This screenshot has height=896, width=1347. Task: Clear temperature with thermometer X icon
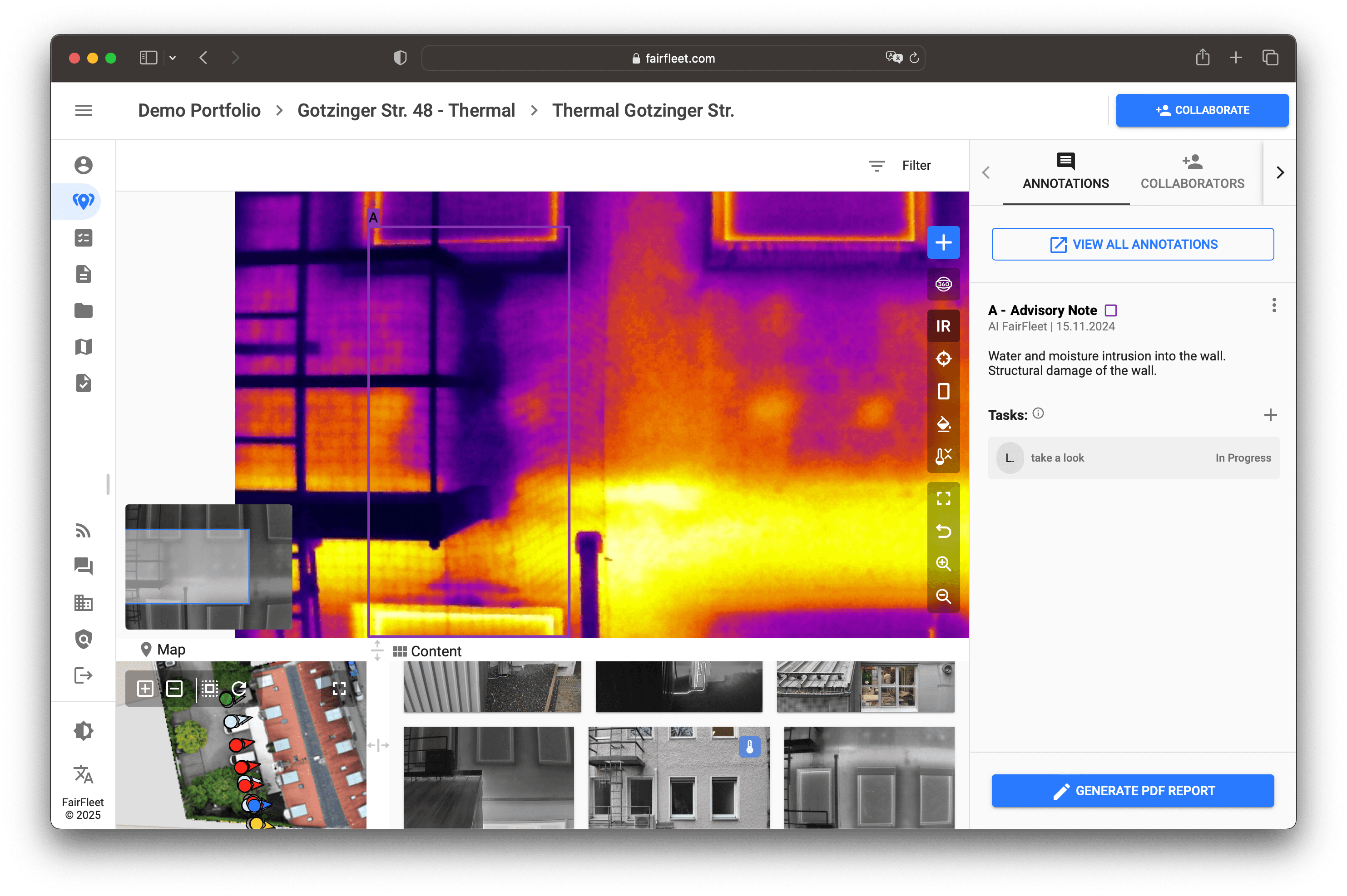[x=943, y=456]
